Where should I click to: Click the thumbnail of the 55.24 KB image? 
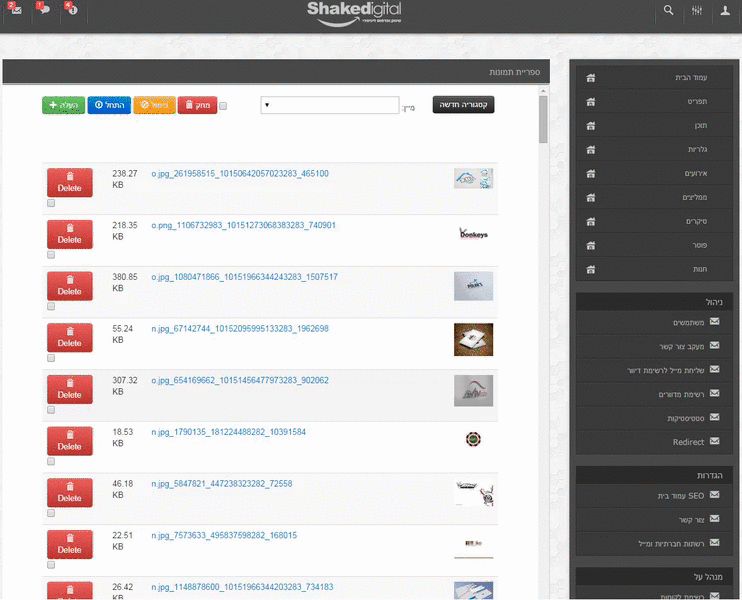[473, 339]
